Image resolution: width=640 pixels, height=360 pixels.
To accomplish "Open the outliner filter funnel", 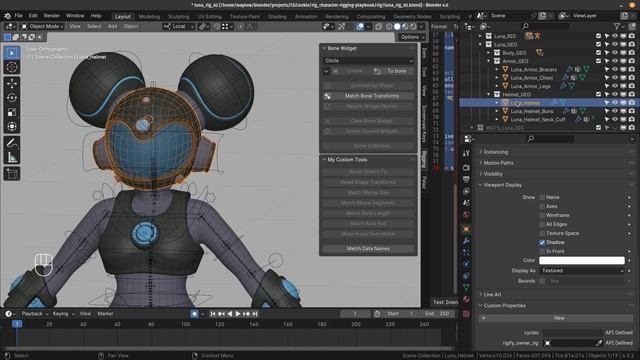I will tap(617, 27).
